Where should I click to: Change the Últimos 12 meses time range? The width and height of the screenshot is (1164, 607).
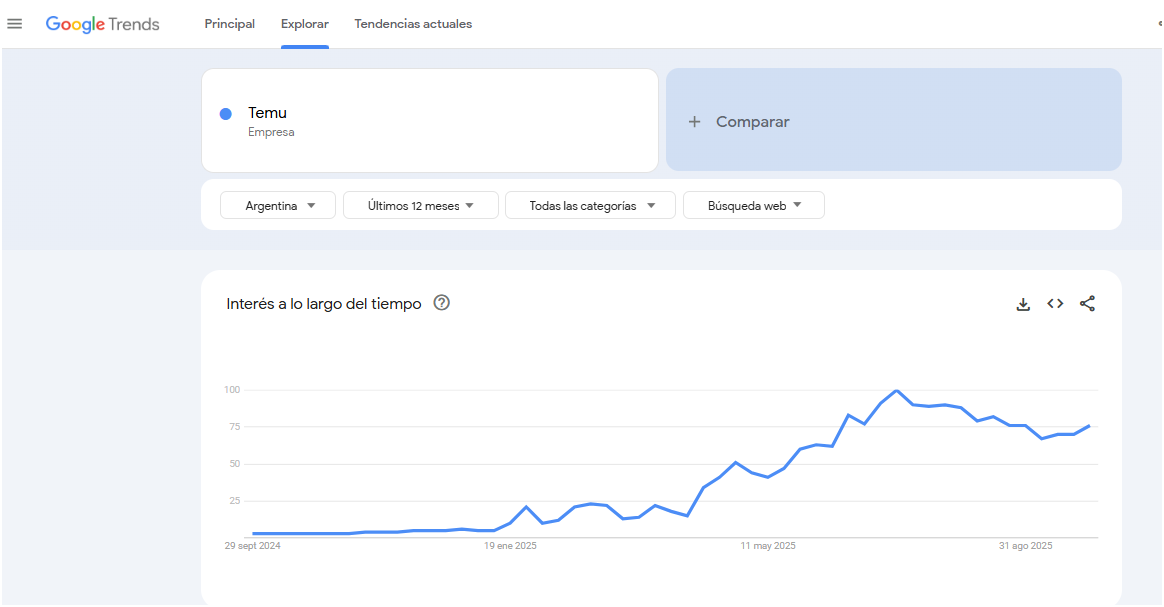tap(421, 206)
